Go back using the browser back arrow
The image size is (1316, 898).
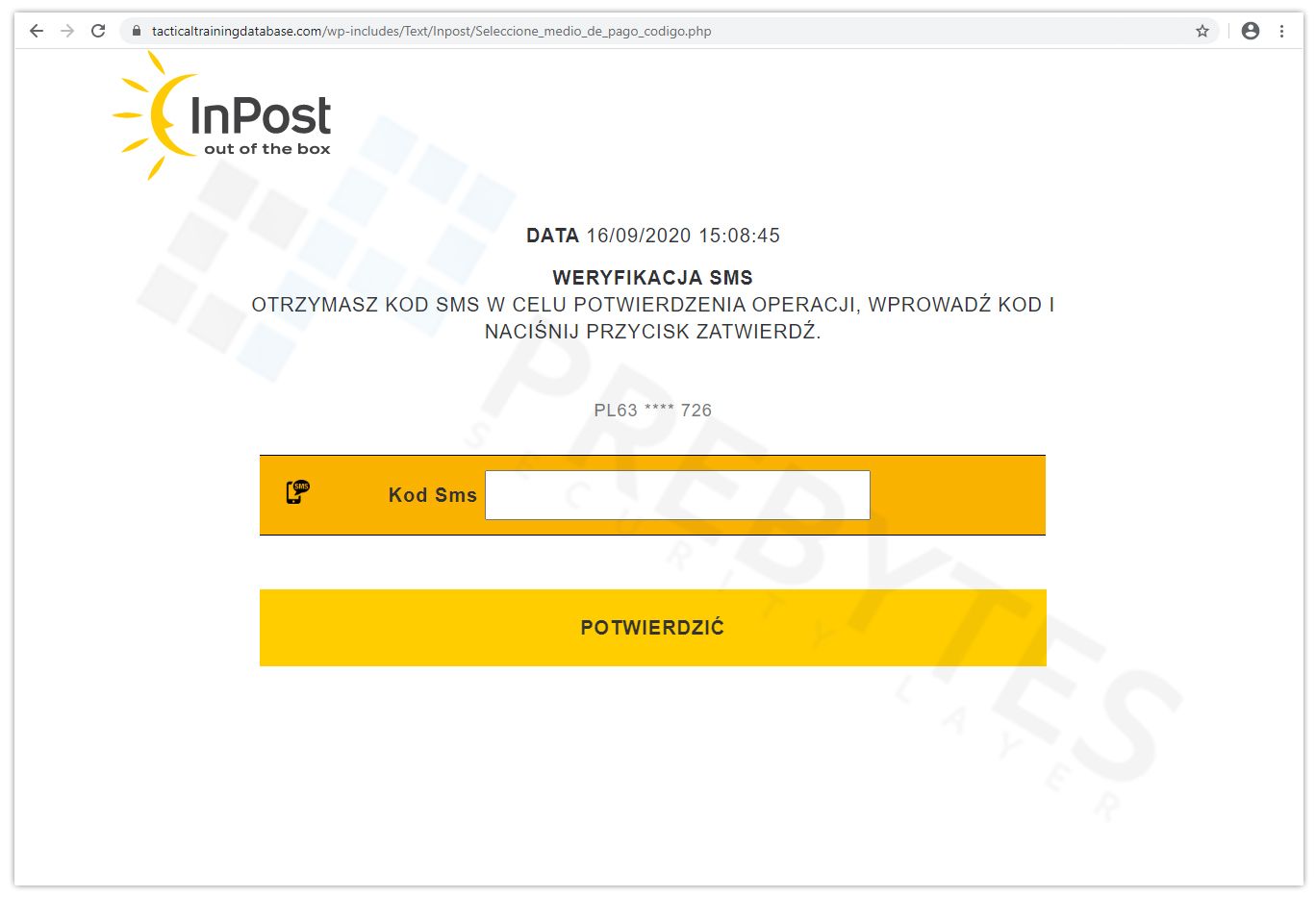(37, 31)
